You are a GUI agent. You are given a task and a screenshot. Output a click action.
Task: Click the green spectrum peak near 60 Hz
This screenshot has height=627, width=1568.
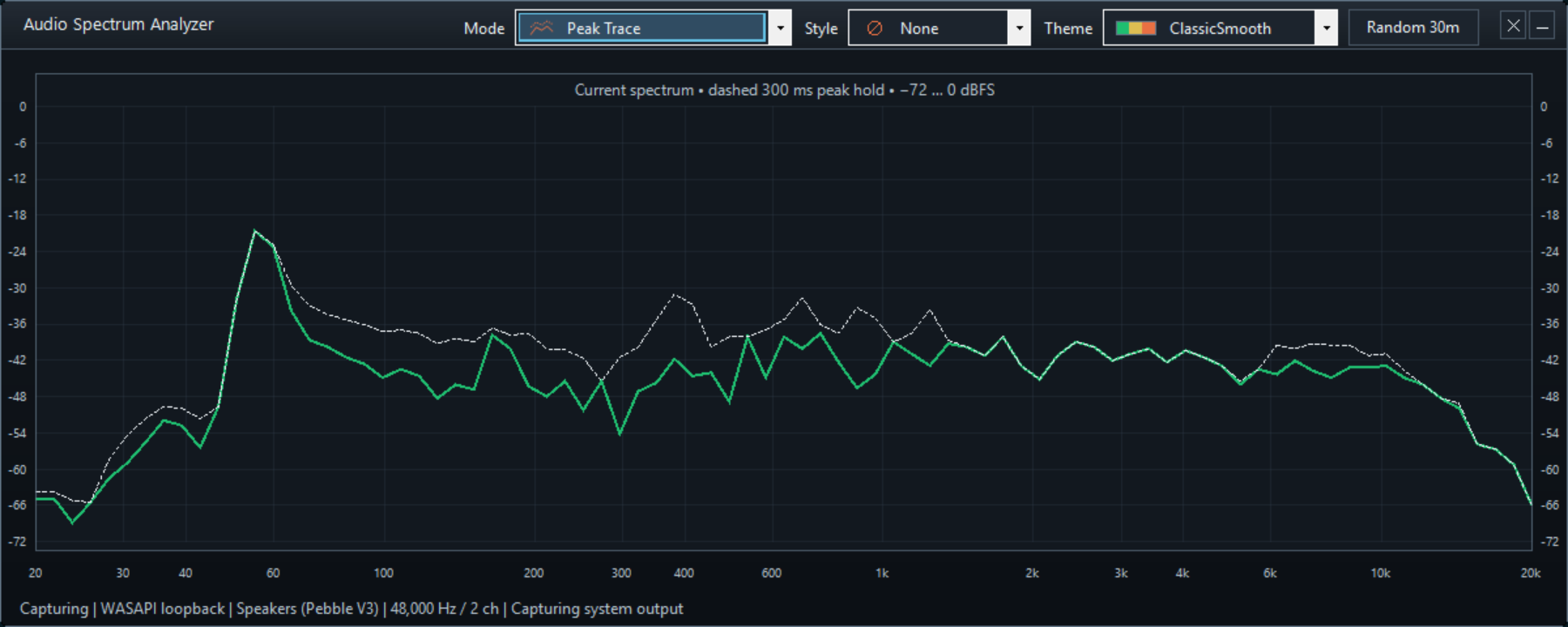(x=254, y=232)
